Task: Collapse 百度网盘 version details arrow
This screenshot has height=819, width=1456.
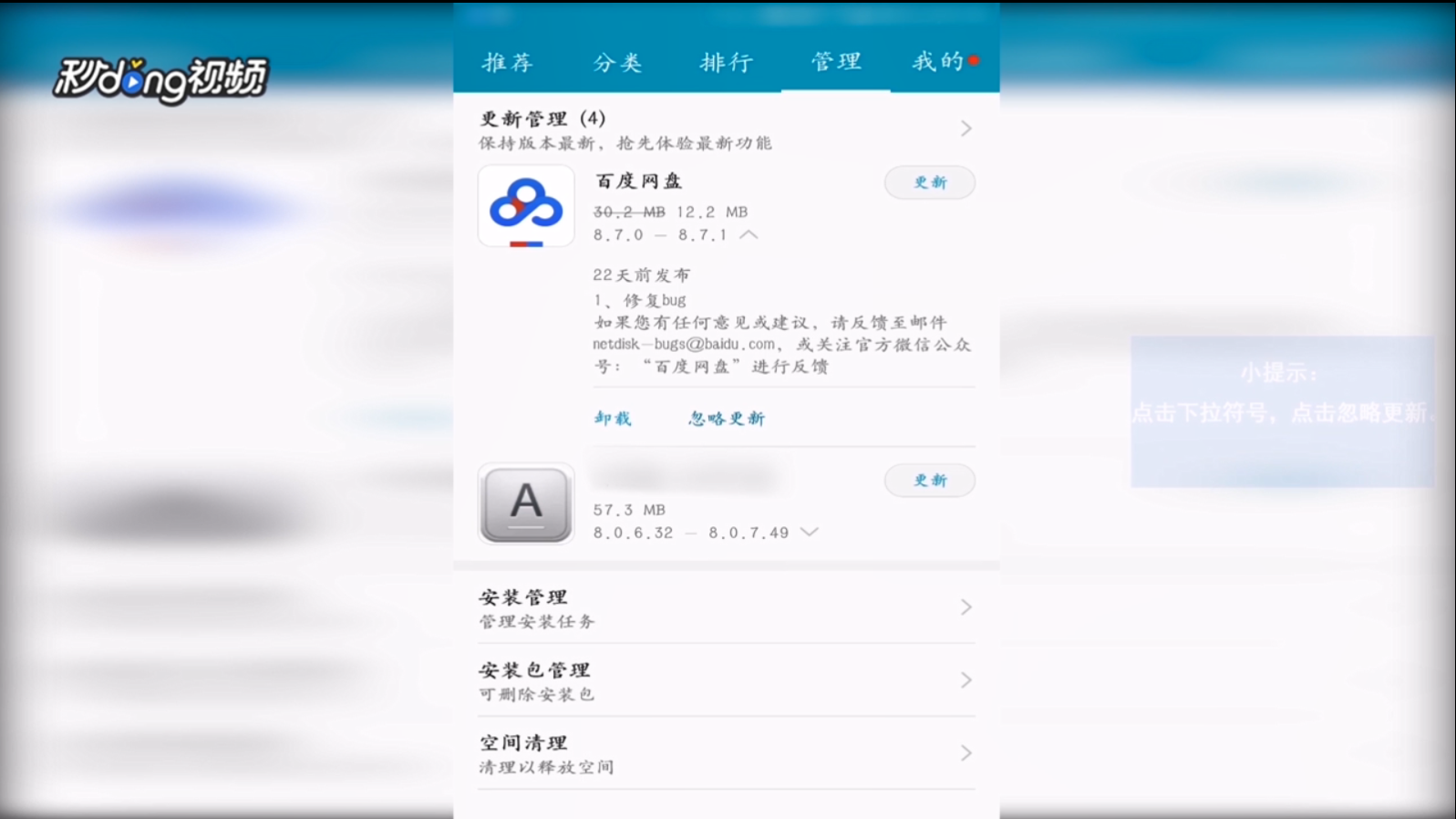Action: coord(749,235)
